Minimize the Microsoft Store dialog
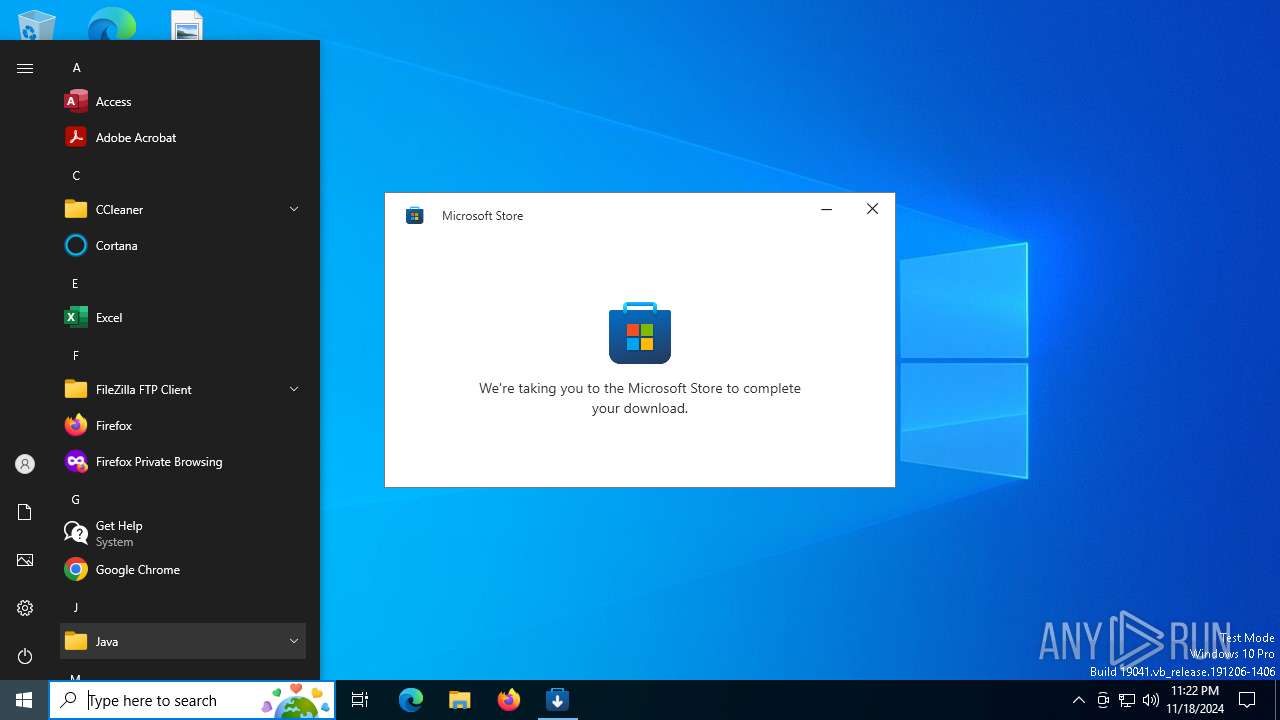The width and height of the screenshot is (1280, 720). pyautogui.click(x=826, y=209)
